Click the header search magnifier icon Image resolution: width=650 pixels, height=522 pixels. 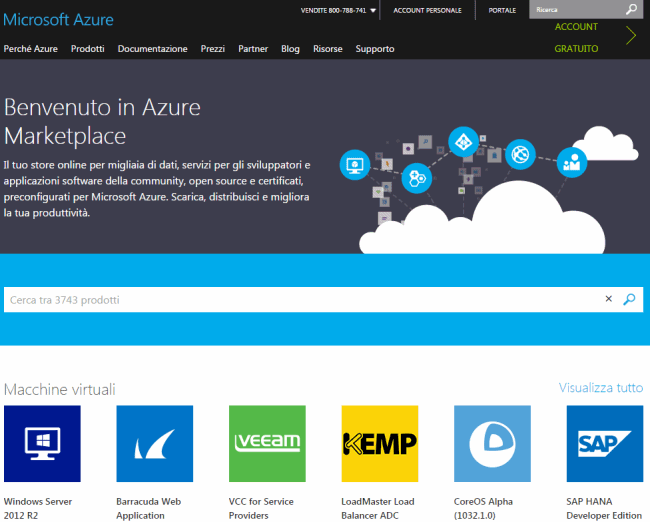pyautogui.click(x=632, y=9)
